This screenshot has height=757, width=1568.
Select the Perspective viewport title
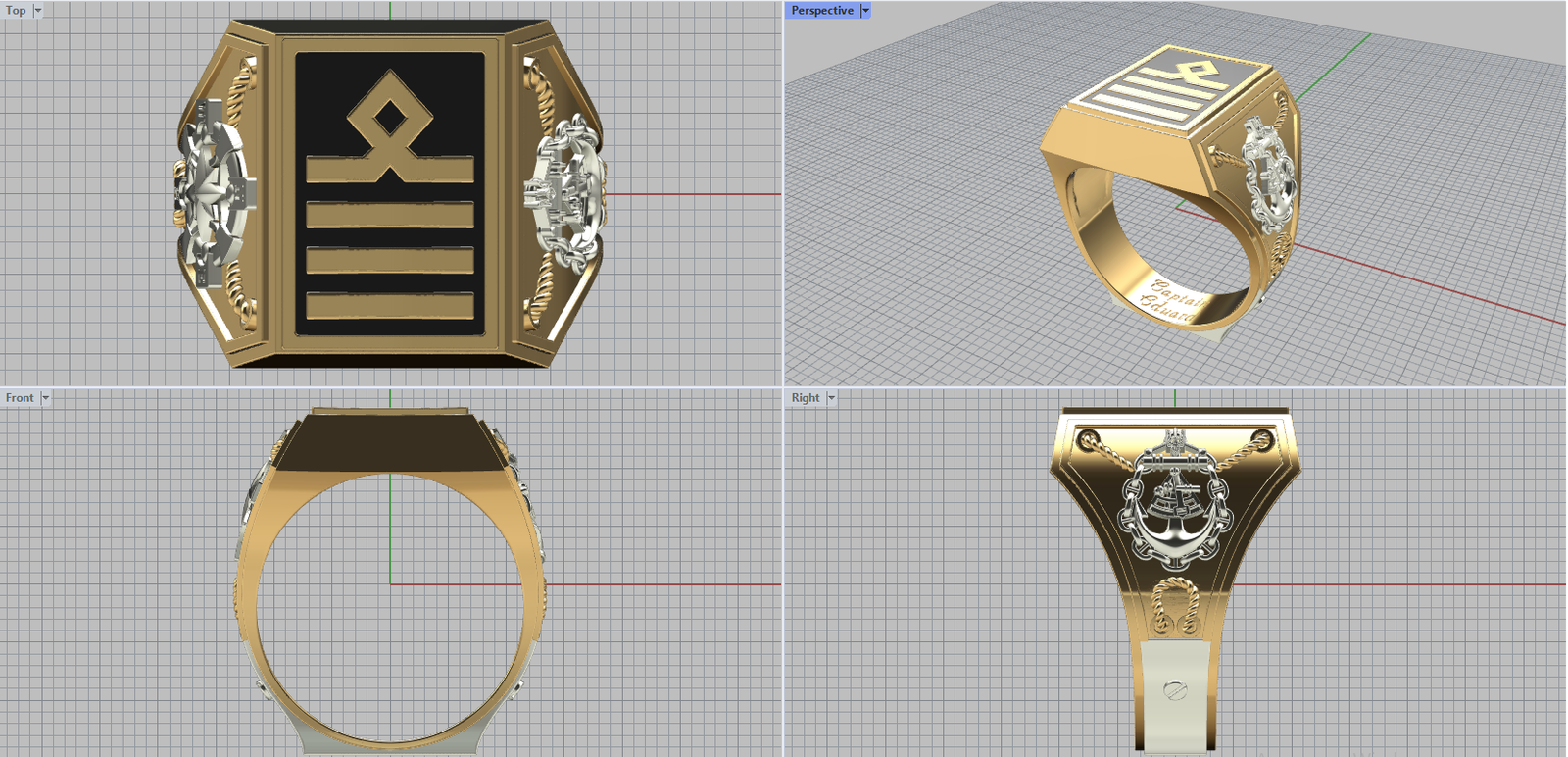(822, 11)
